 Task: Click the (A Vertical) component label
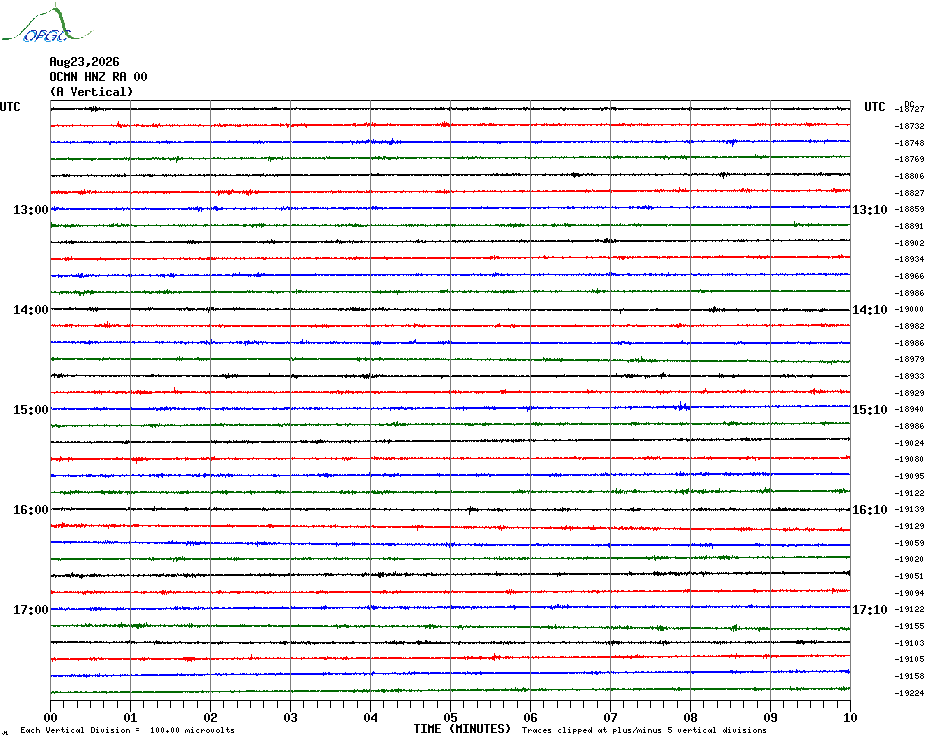[x=91, y=92]
